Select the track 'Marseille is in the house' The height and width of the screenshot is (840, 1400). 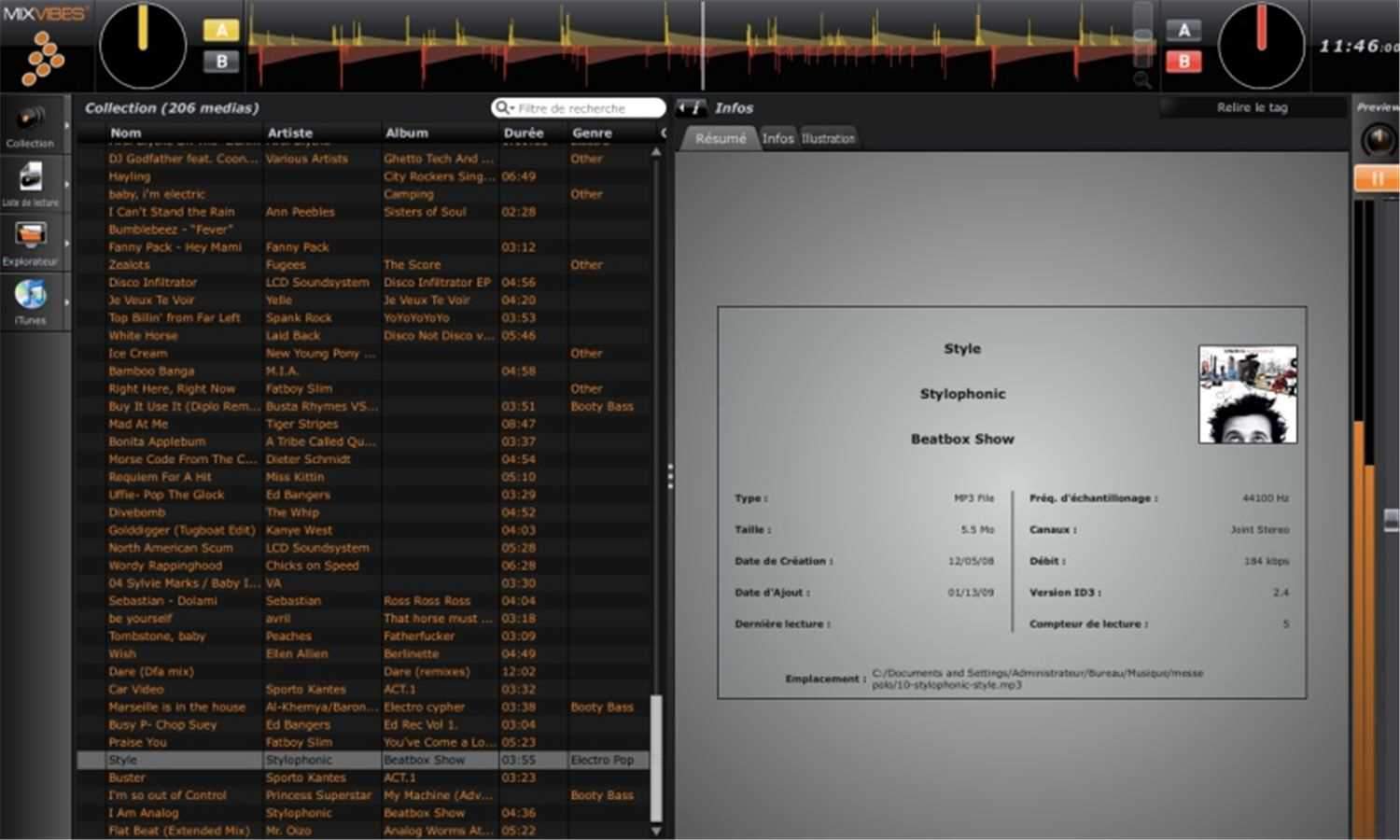pyautogui.click(x=364, y=707)
